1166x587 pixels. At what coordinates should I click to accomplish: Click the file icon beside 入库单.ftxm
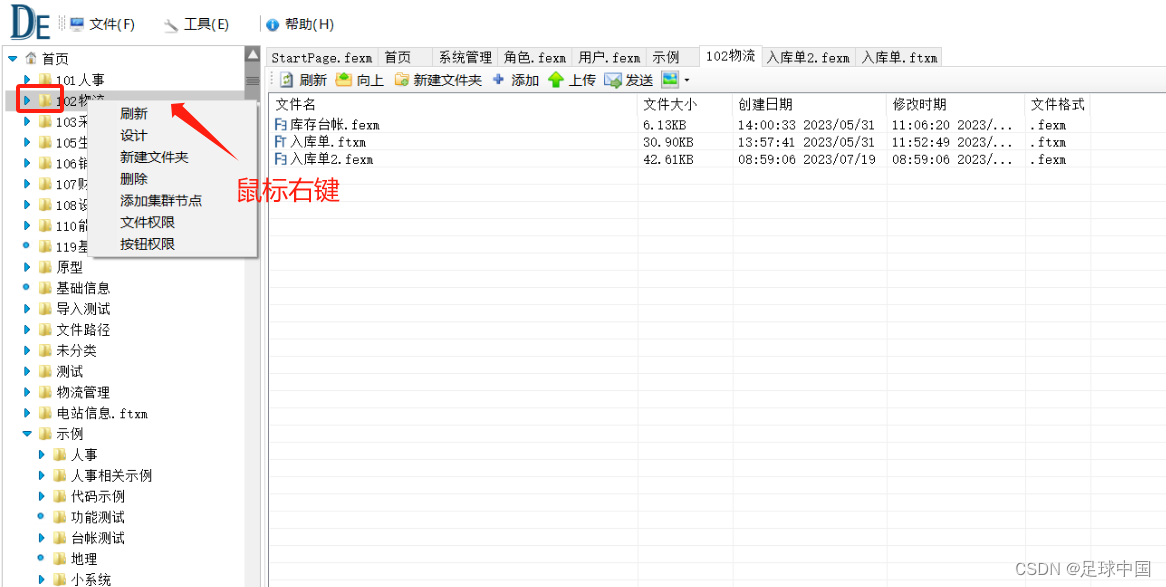(279, 142)
